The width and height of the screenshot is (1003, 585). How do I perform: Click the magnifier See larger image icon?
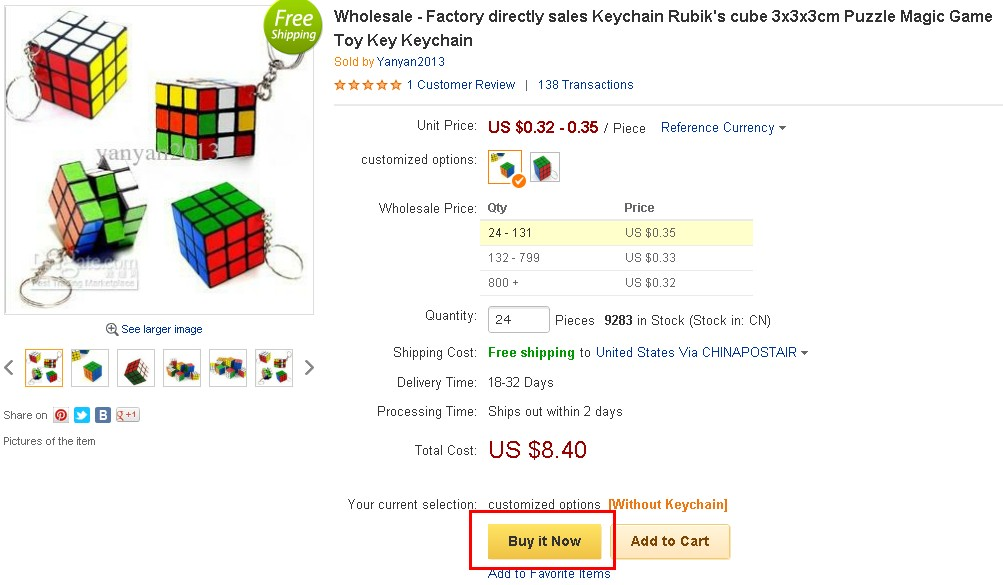tap(112, 329)
